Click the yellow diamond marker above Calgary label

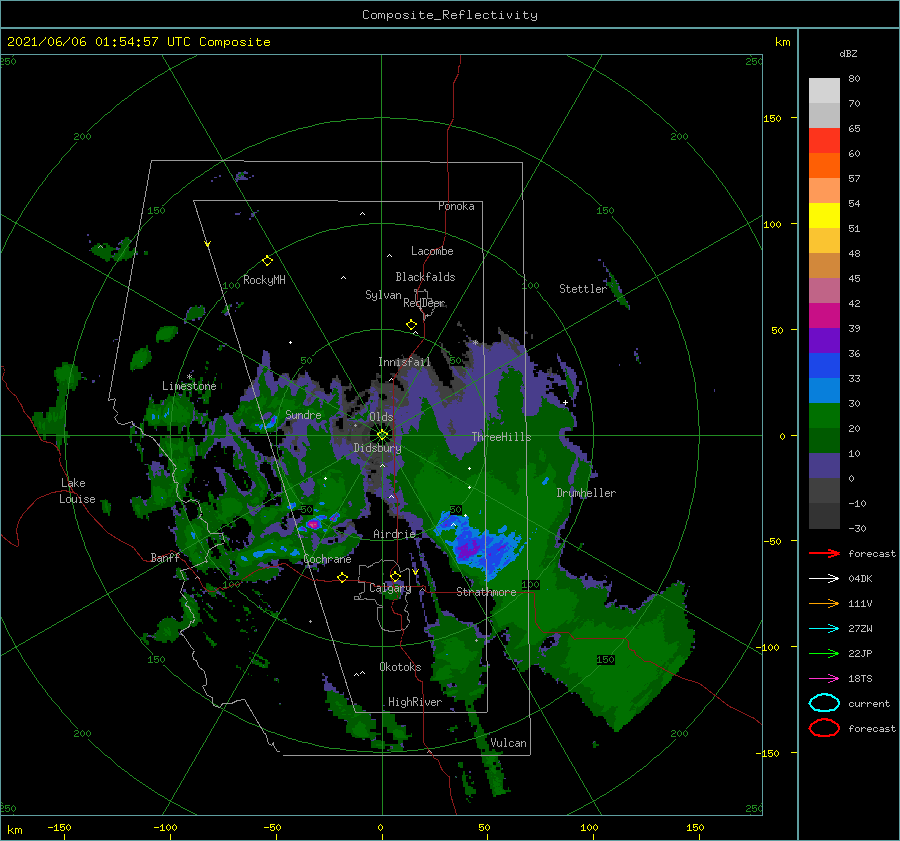[395, 576]
